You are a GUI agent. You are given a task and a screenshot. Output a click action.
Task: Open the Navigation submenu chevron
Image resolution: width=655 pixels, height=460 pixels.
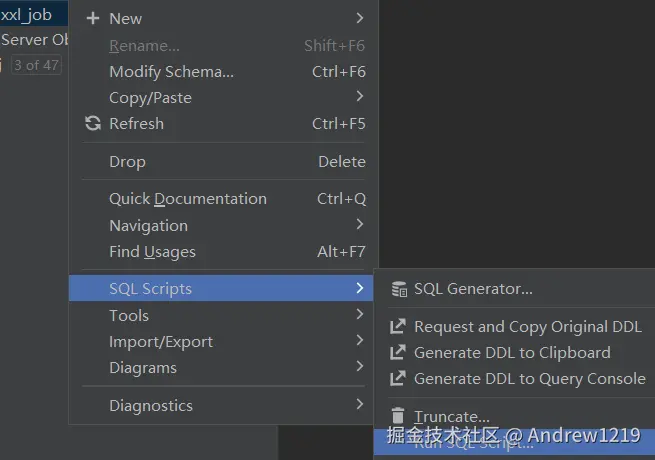[x=360, y=225]
